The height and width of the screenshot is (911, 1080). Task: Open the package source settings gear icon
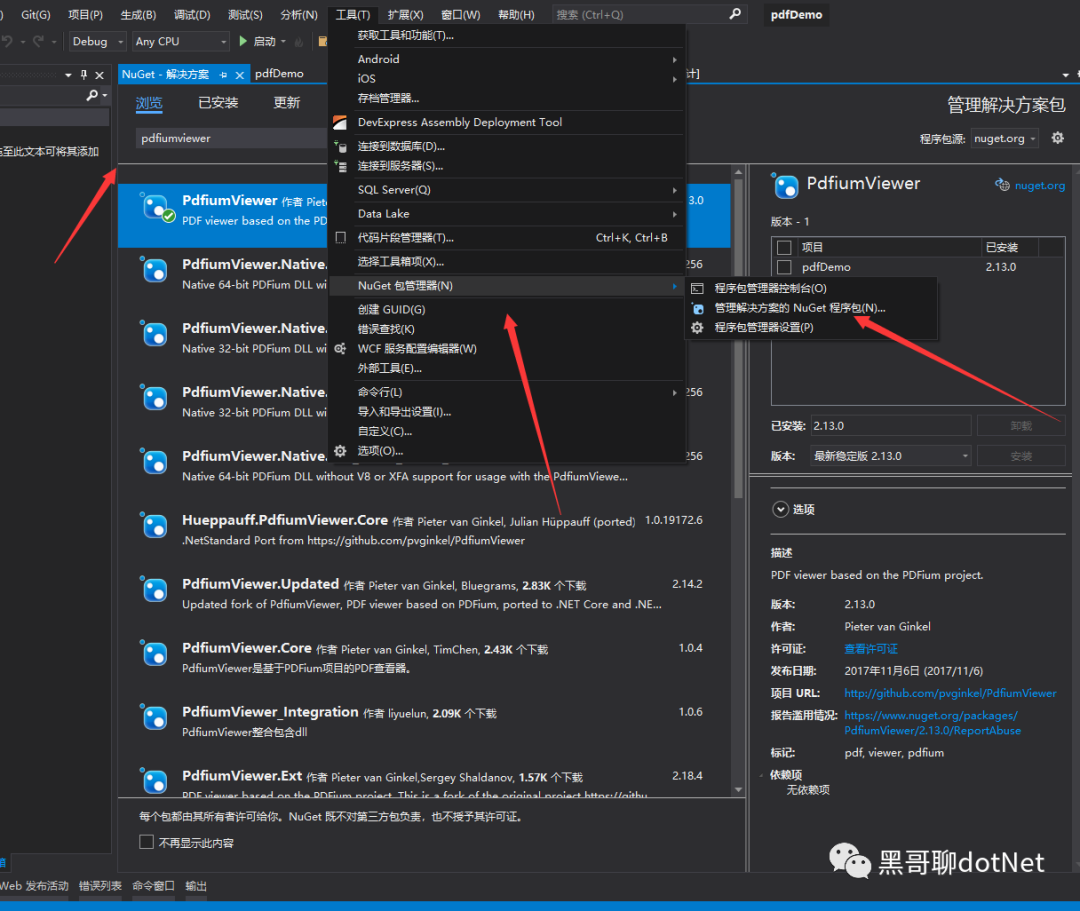point(1057,138)
